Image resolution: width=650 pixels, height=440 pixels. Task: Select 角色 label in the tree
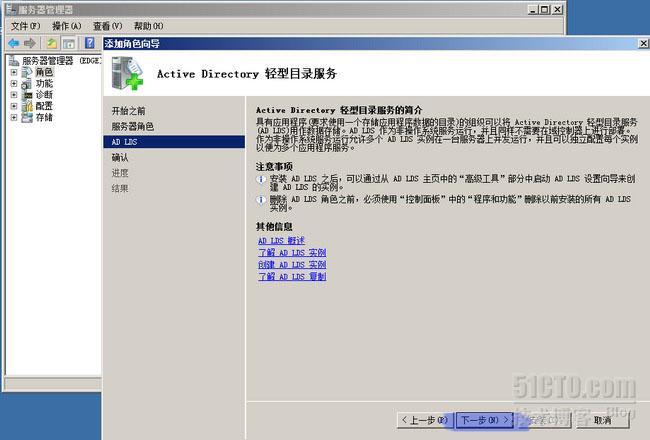point(44,72)
